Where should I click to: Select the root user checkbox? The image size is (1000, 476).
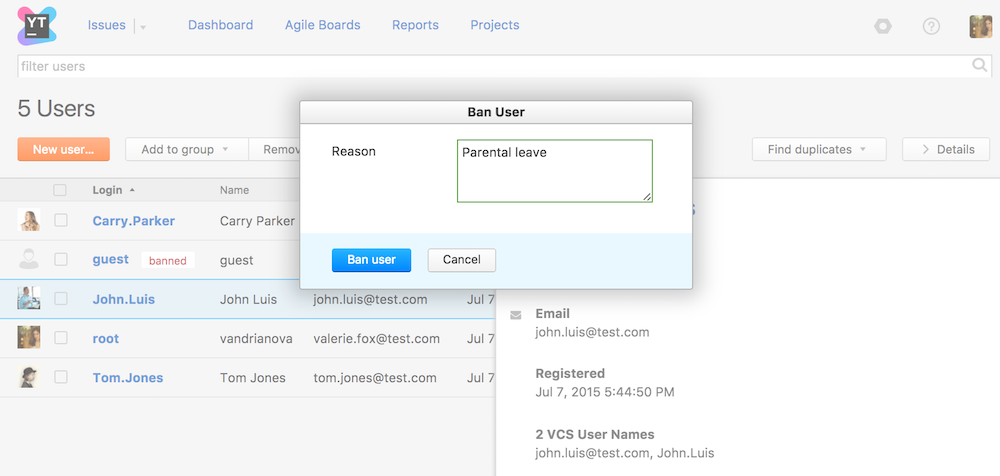61,339
